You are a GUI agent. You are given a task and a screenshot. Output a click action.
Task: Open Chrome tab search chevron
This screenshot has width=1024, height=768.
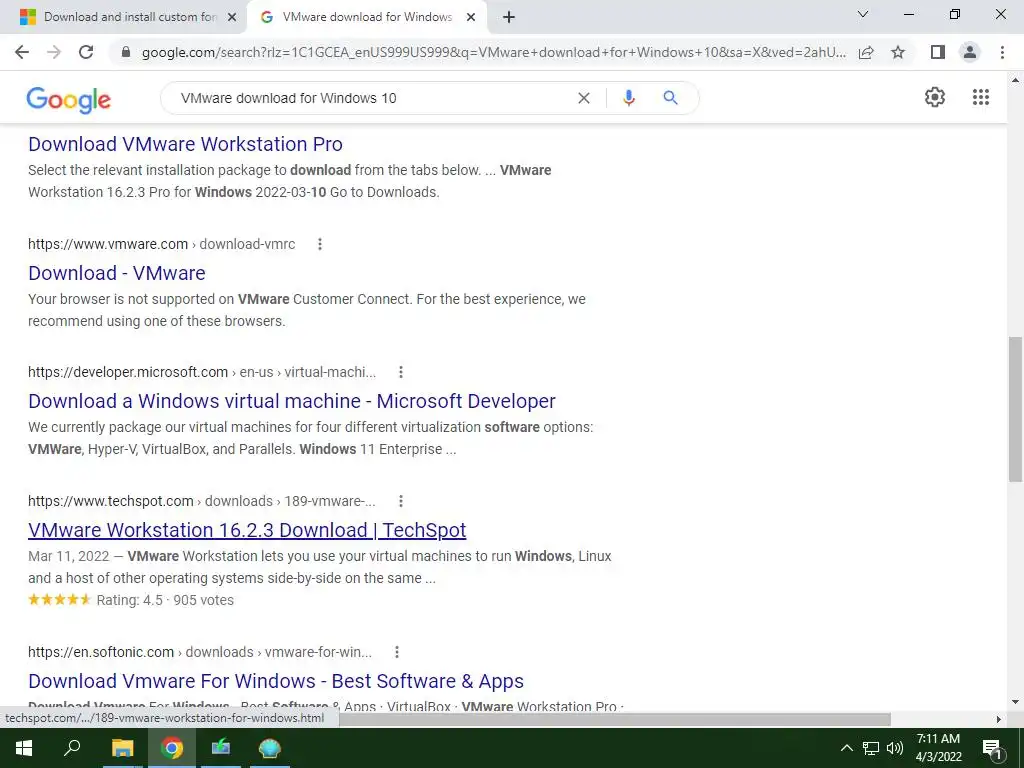[x=863, y=14]
